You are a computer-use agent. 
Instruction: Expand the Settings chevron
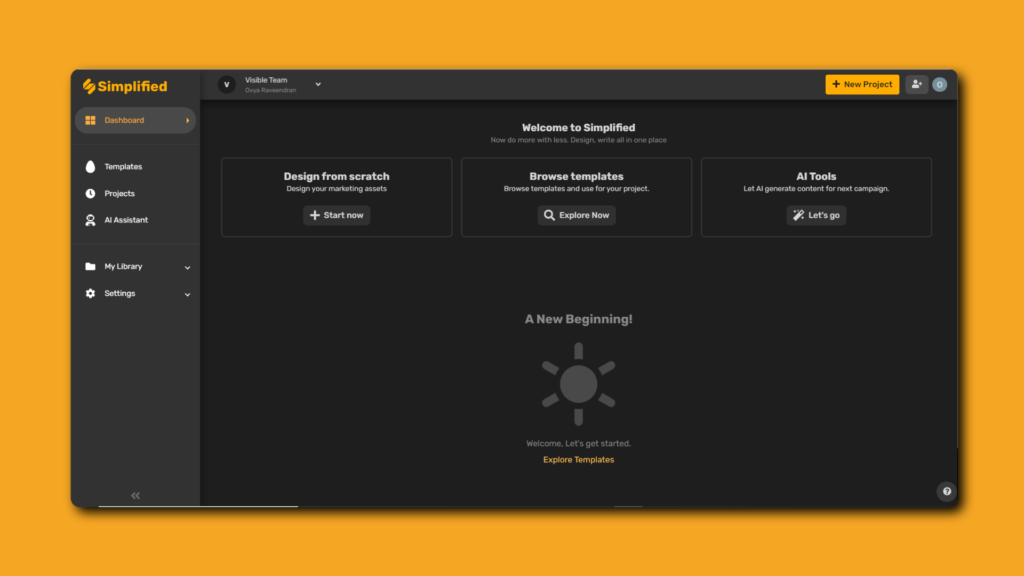(187, 295)
